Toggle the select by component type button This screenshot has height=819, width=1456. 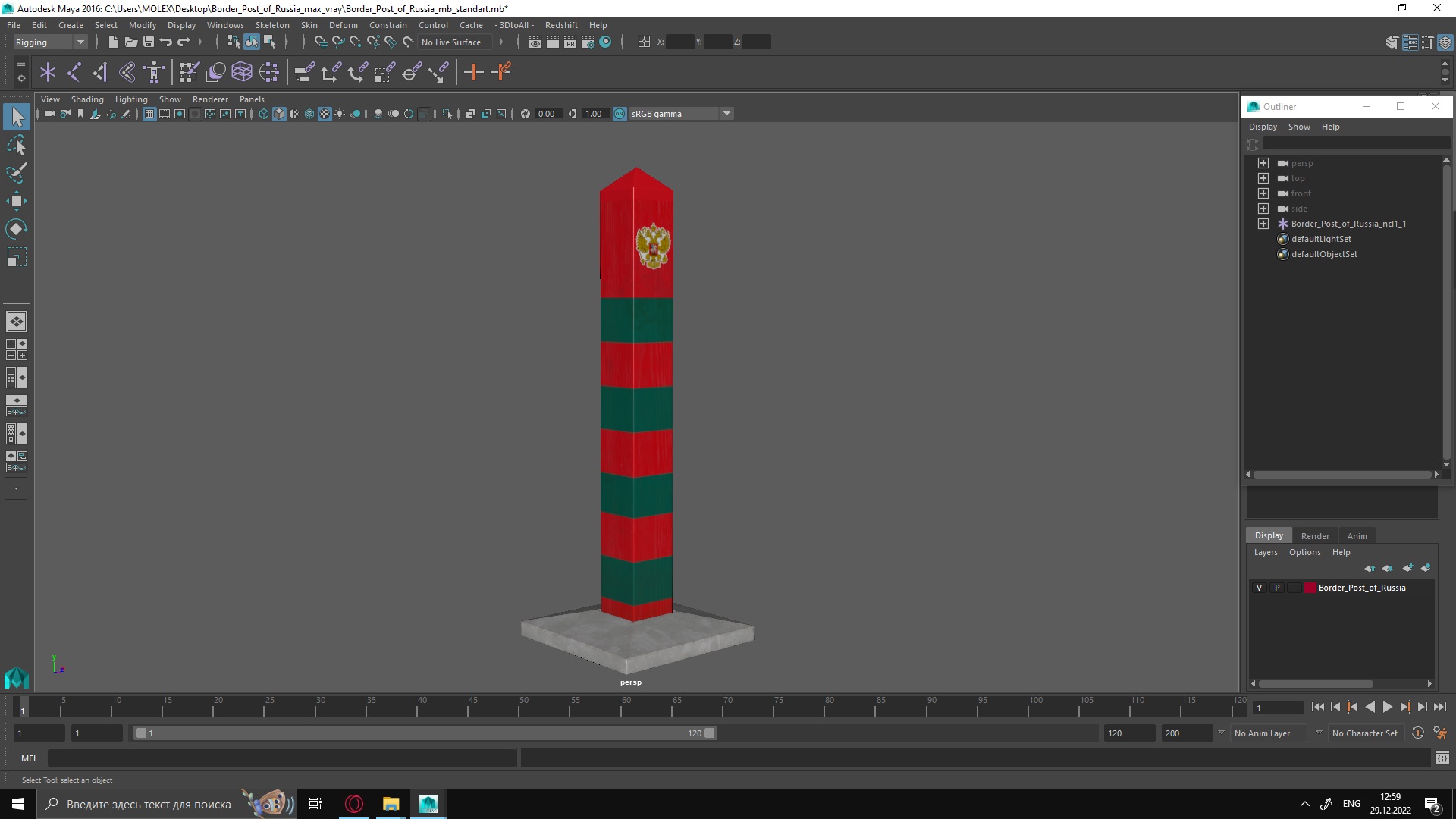pyautogui.click(x=269, y=42)
